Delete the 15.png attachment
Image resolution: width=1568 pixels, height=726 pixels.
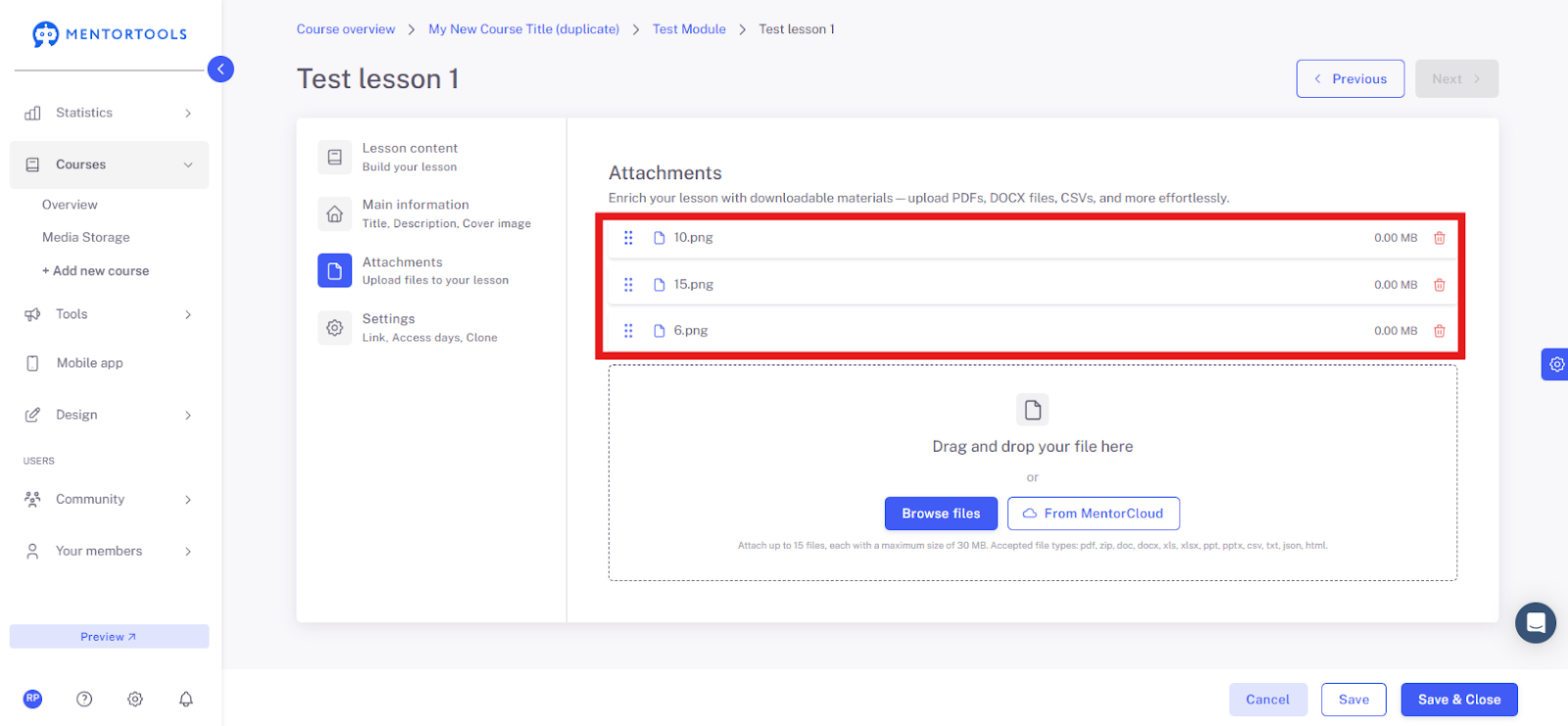[x=1440, y=285]
